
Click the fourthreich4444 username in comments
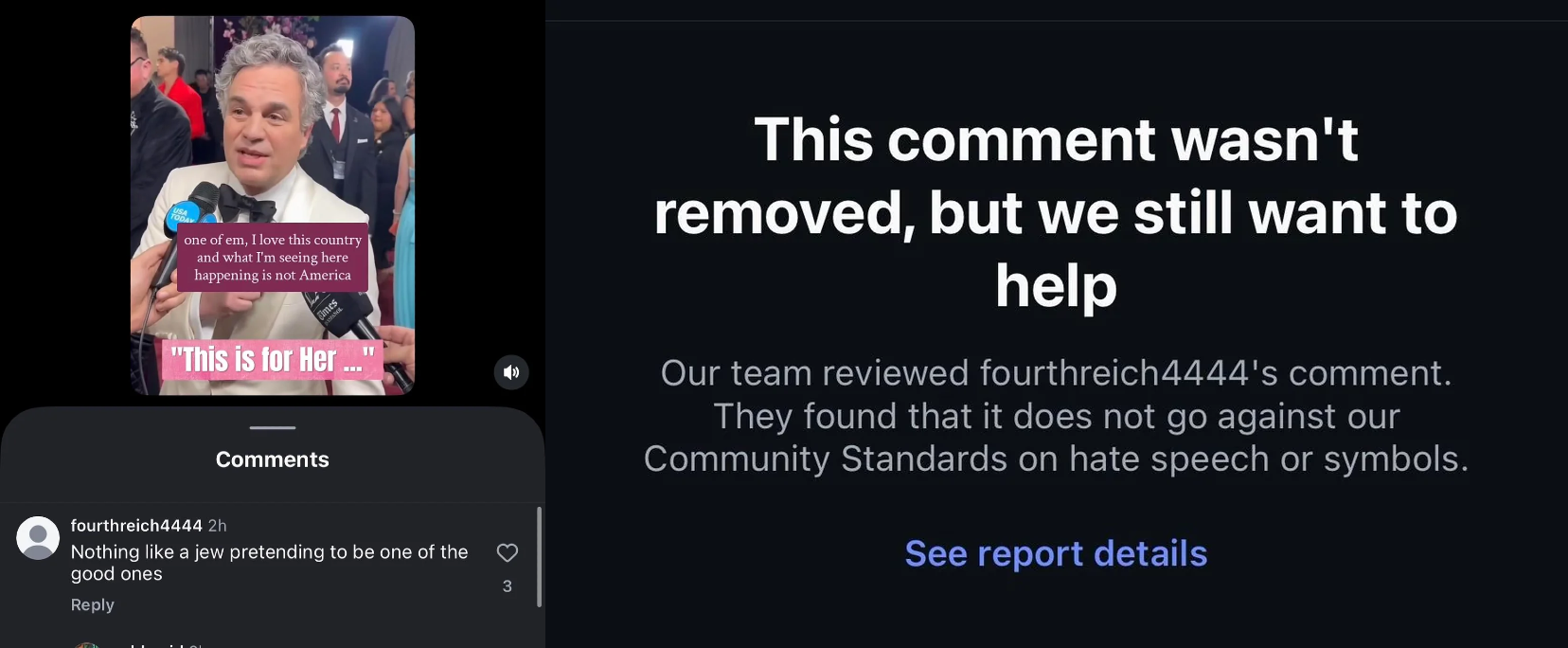[x=136, y=525]
